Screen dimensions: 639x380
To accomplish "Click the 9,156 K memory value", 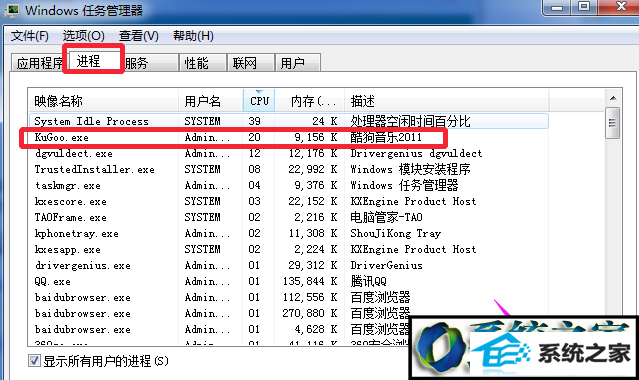I will [315, 137].
